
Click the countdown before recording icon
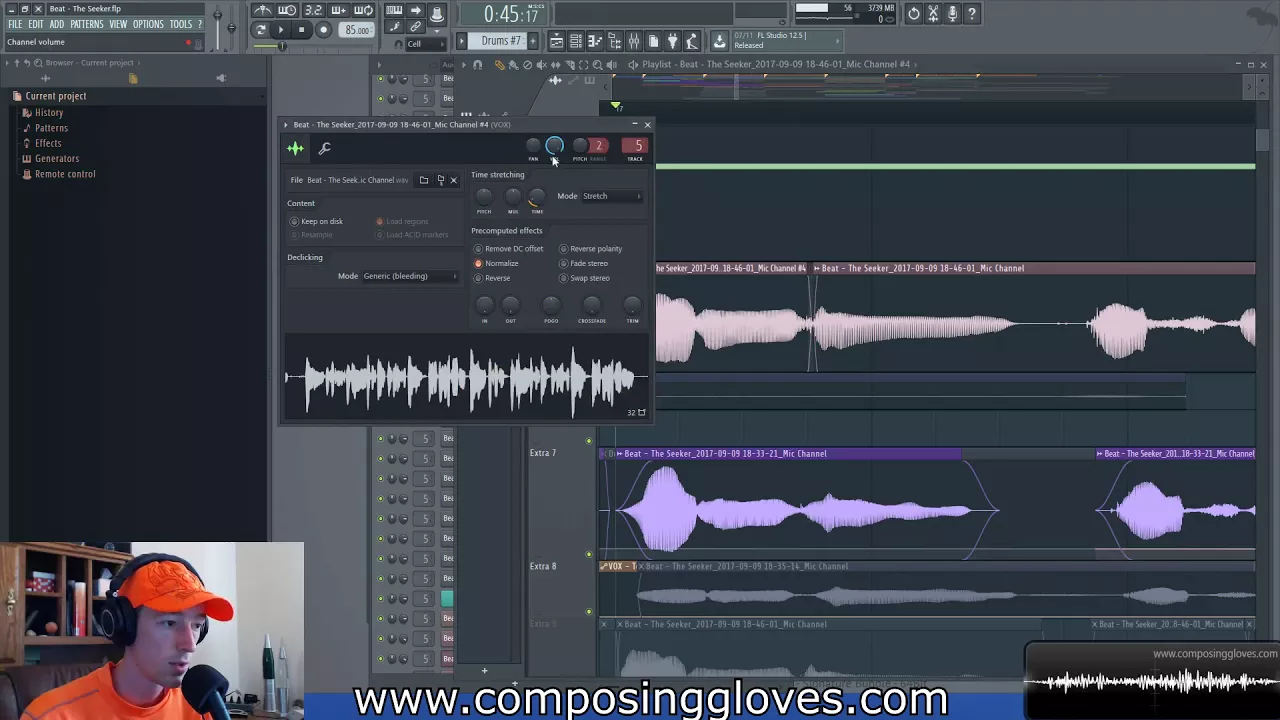point(313,11)
